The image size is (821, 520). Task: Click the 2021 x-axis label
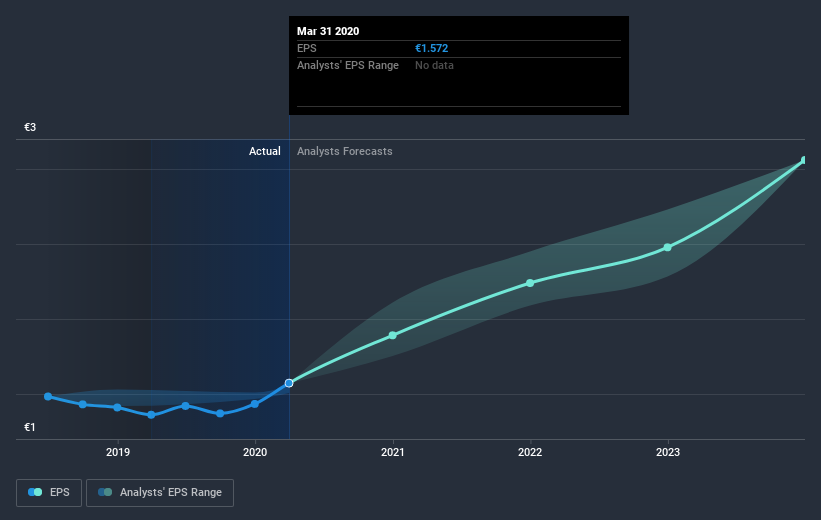pos(393,452)
